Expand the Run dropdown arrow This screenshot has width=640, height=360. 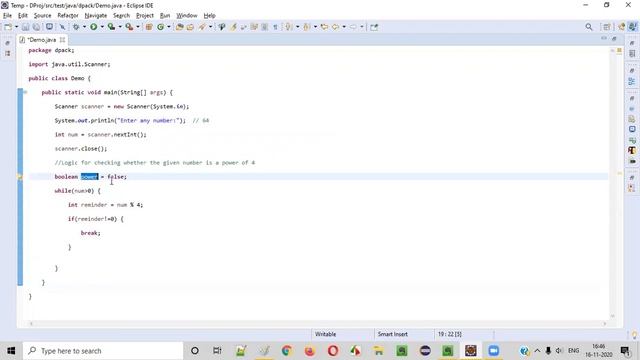click(x=102, y=27)
